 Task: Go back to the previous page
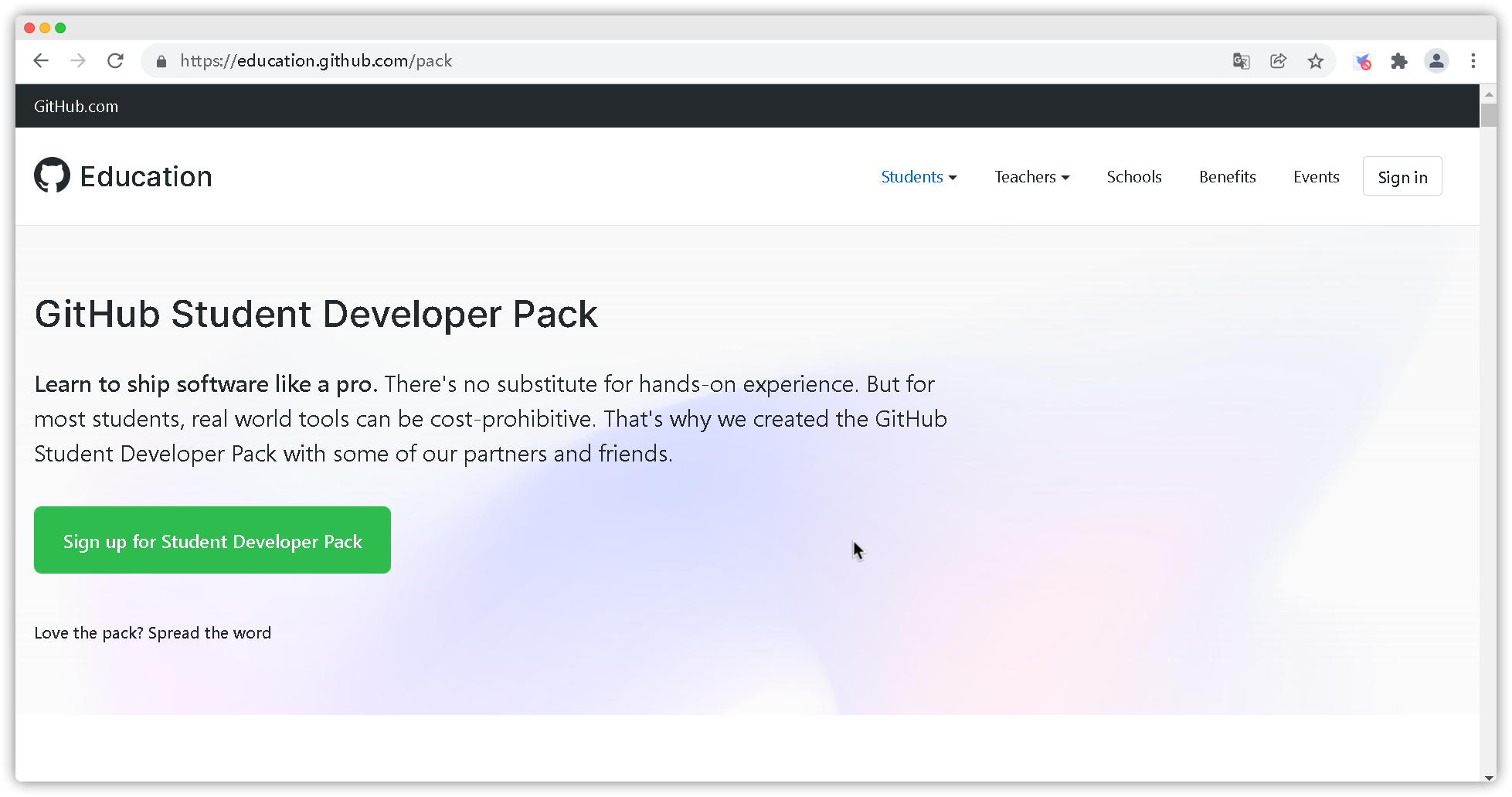point(41,60)
